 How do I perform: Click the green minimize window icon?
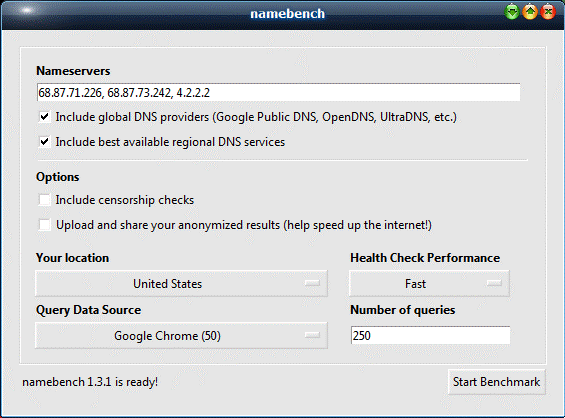[512, 12]
